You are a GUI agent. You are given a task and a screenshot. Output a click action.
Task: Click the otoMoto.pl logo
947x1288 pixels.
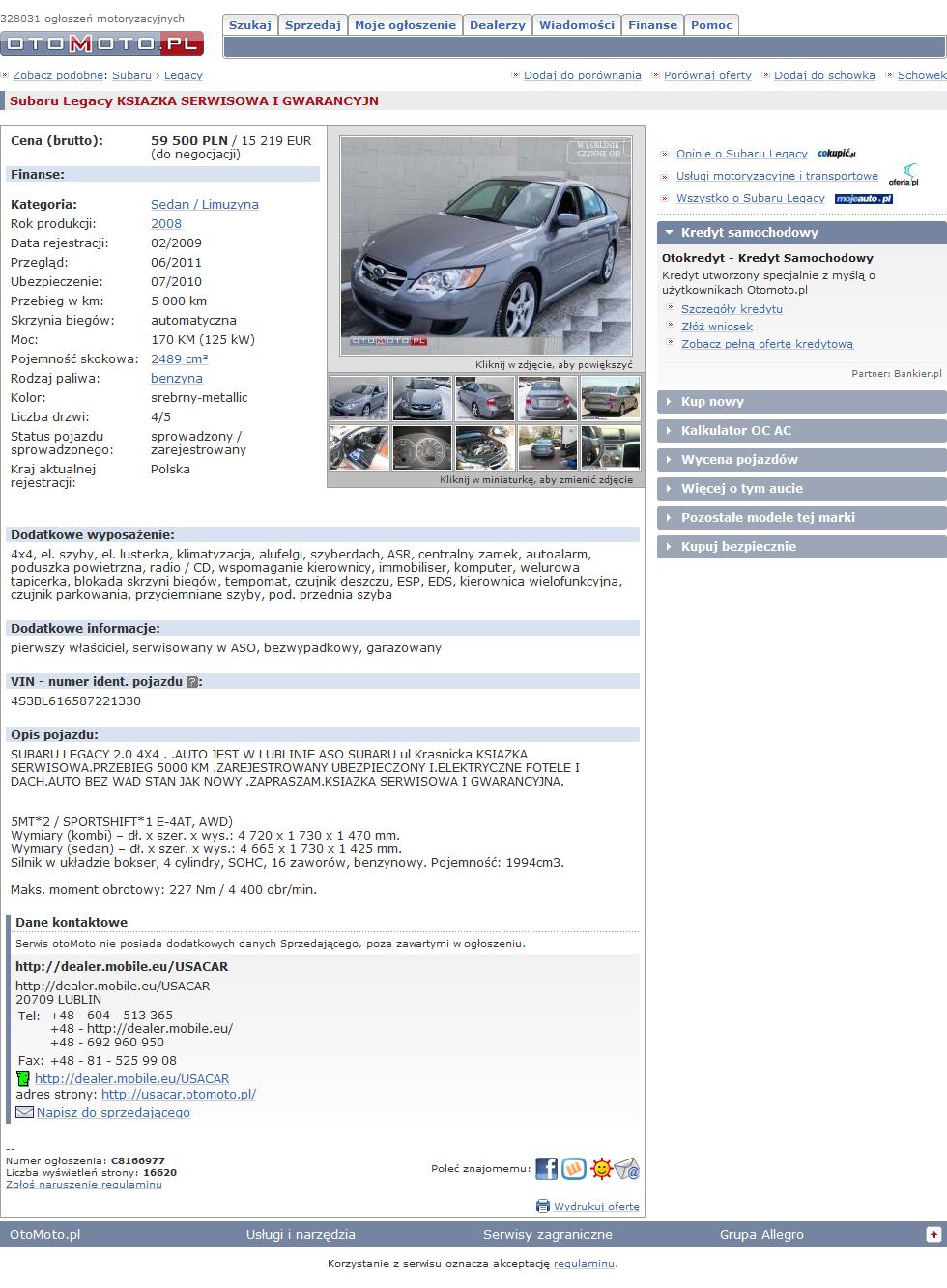coord(102,43)
